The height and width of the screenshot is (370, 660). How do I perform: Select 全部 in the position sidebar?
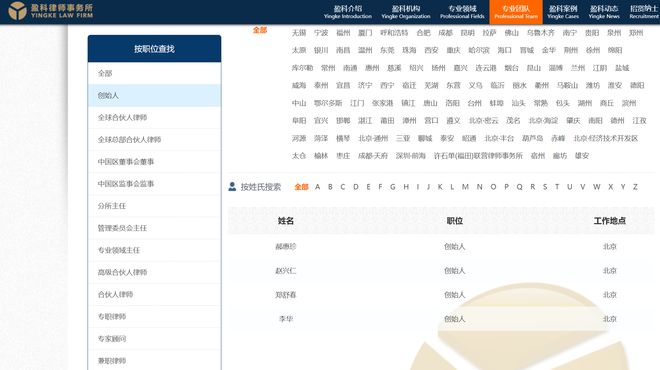click(x=154, y=73)
